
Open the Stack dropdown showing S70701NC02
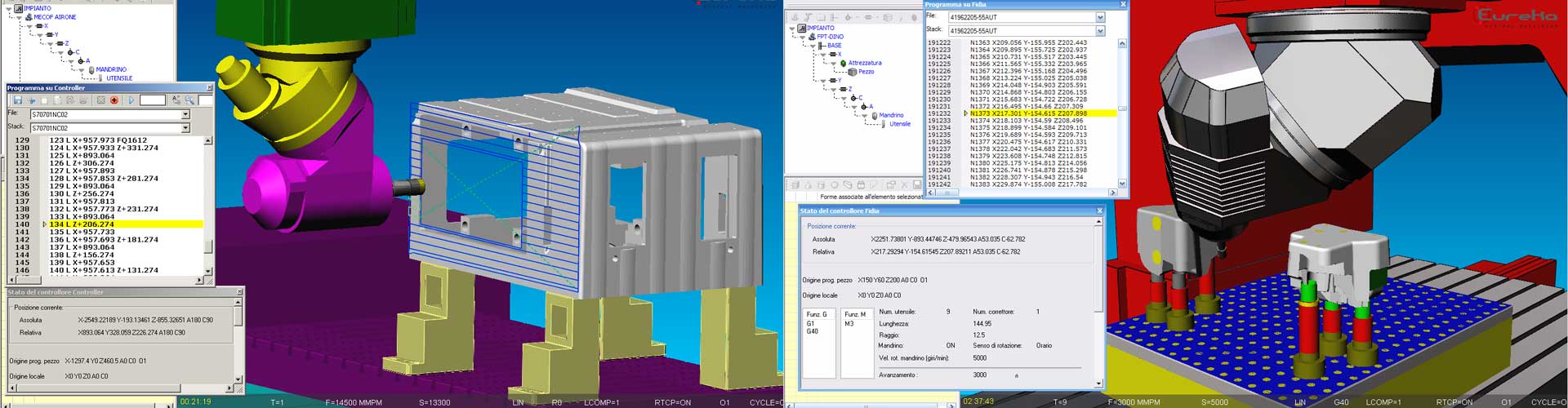185,128
